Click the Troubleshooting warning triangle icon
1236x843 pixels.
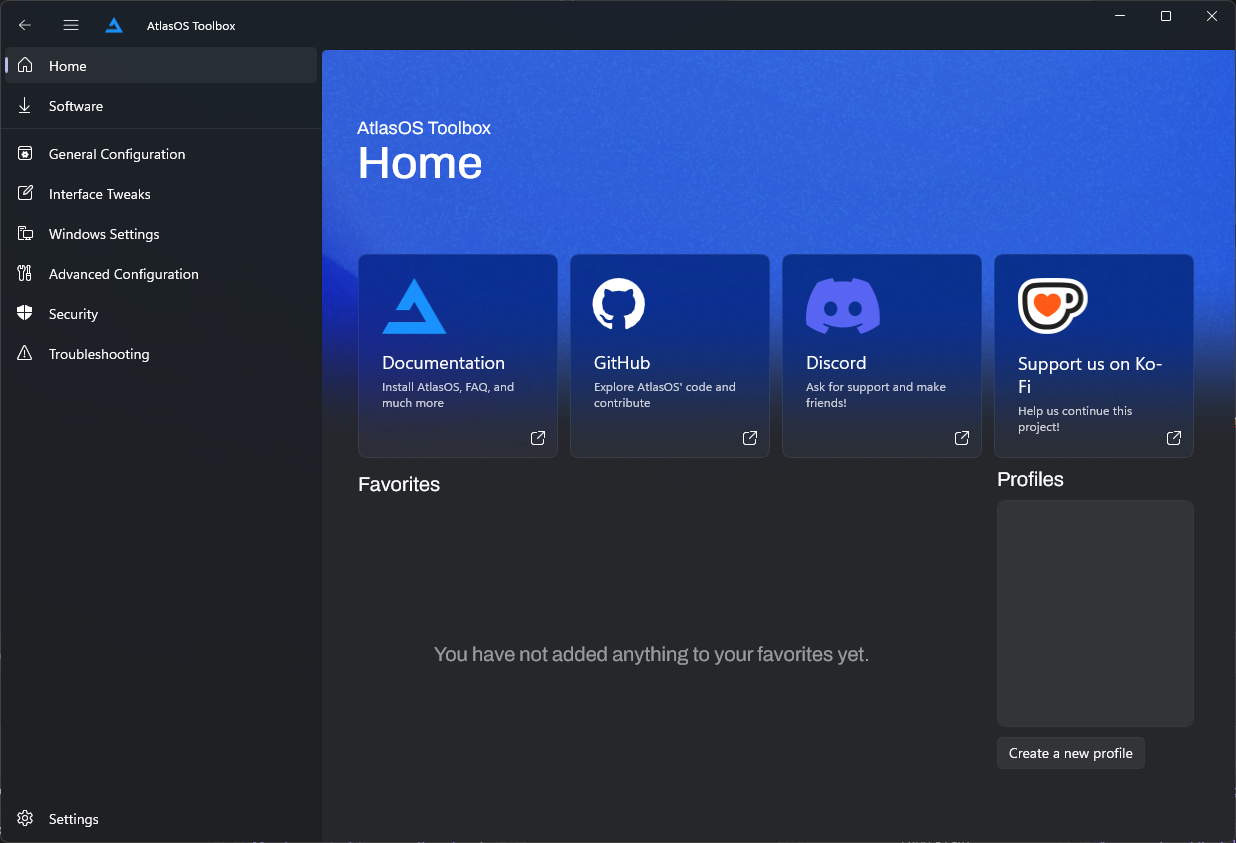click(25, 354)
